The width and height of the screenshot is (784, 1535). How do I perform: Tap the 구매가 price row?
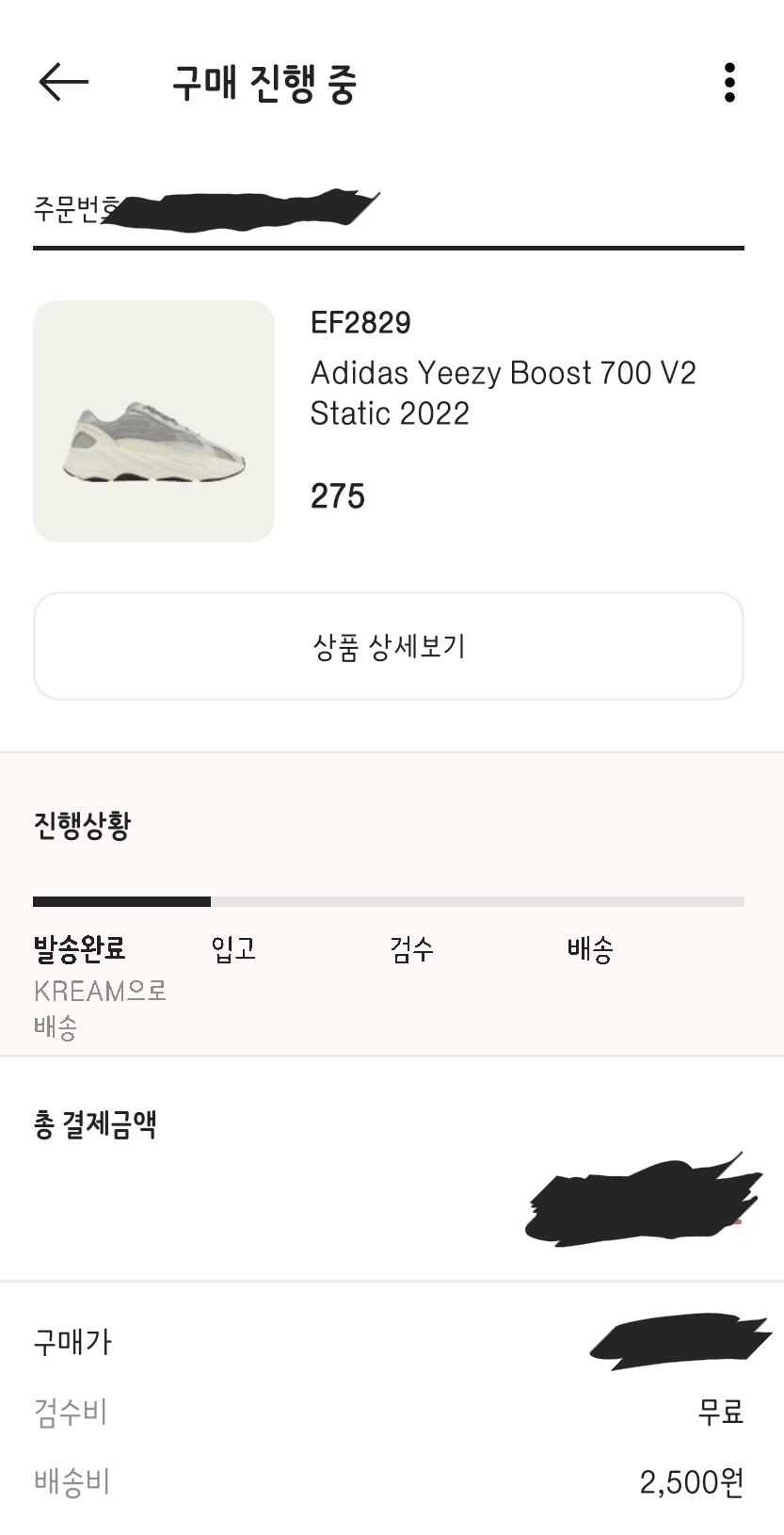coord(72,1341)
